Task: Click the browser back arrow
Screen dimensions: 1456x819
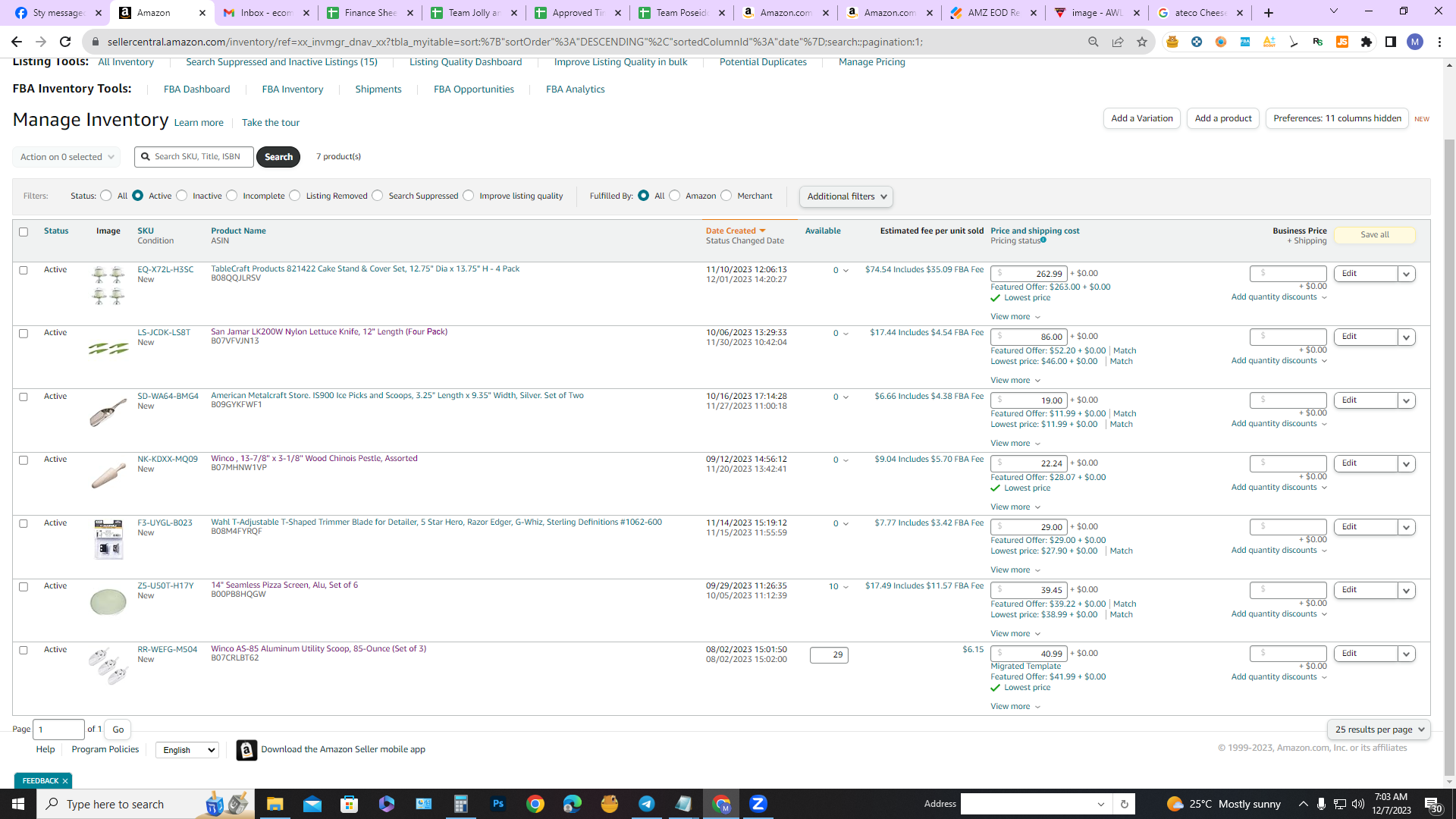Action: point(17,42)
